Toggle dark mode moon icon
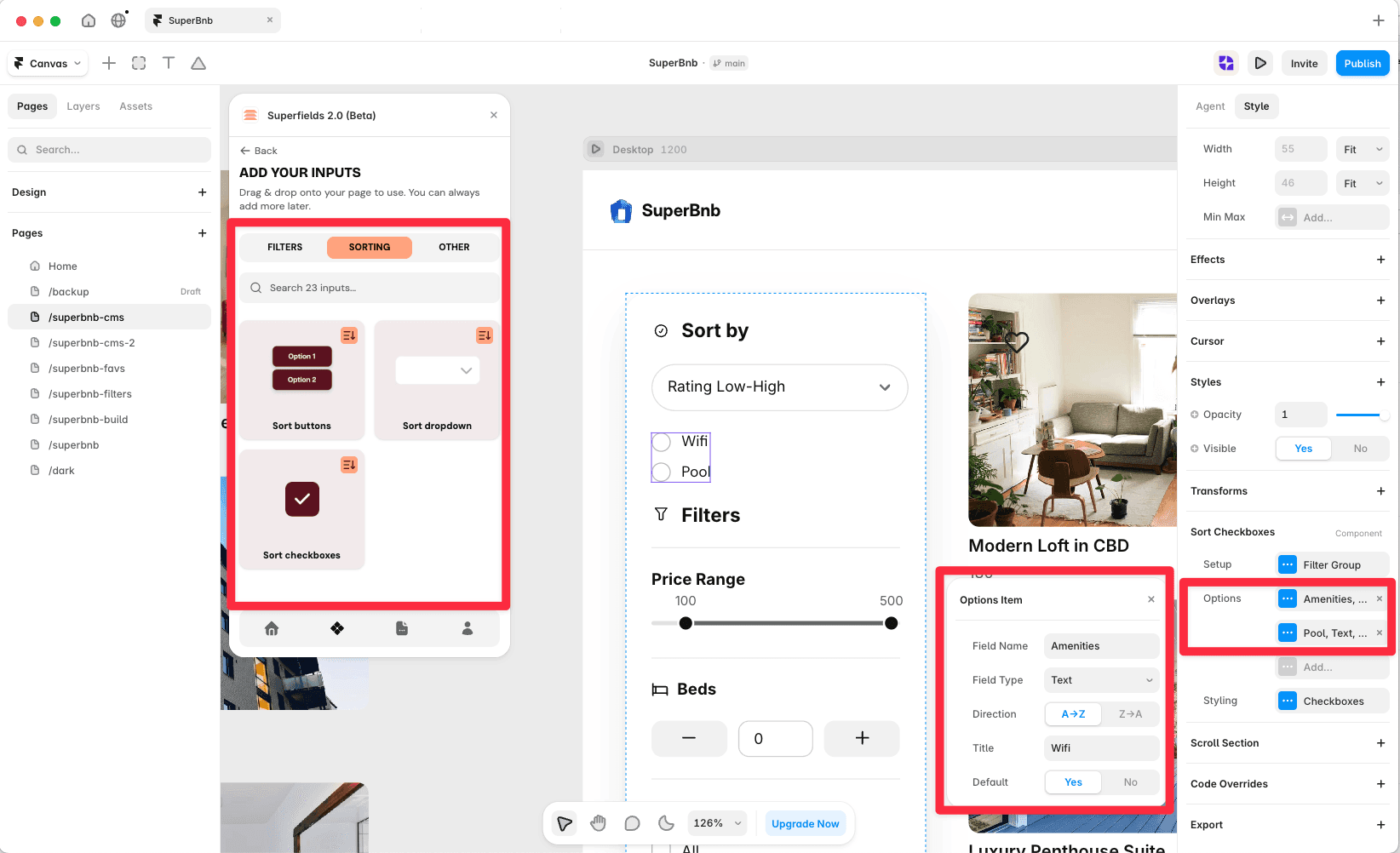This screenshot has height=853, width=1400. tap(666, 823)
